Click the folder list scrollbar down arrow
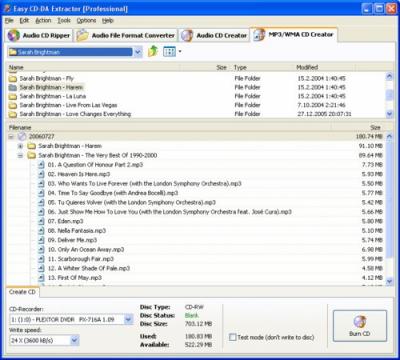Screen dimensions: 400x360 [x=389, y=114]
